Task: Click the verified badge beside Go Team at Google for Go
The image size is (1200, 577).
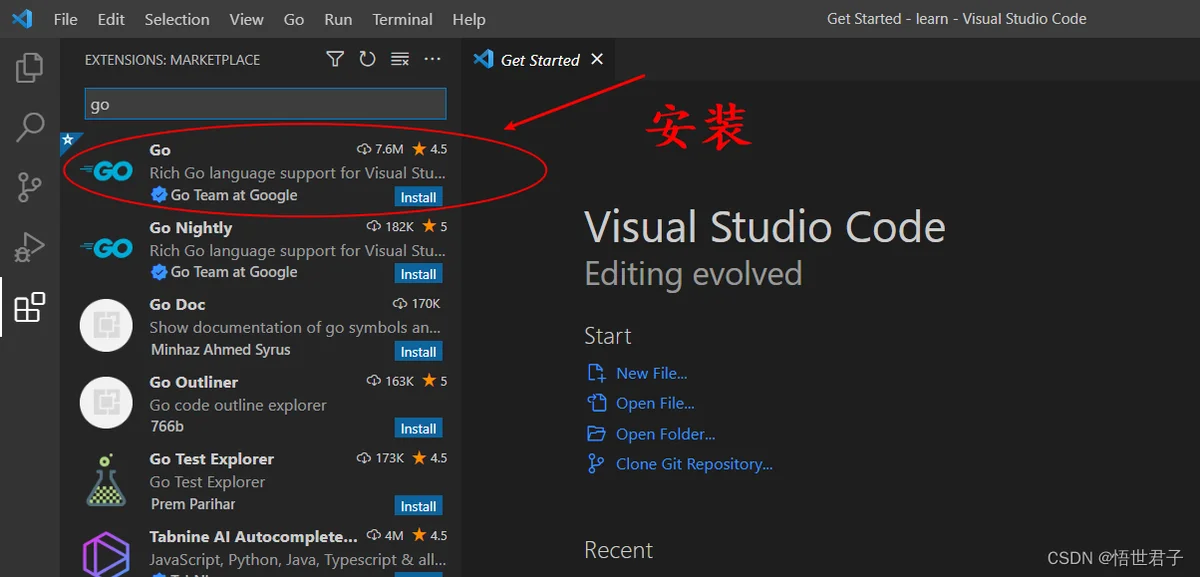Action: point(158,195)
